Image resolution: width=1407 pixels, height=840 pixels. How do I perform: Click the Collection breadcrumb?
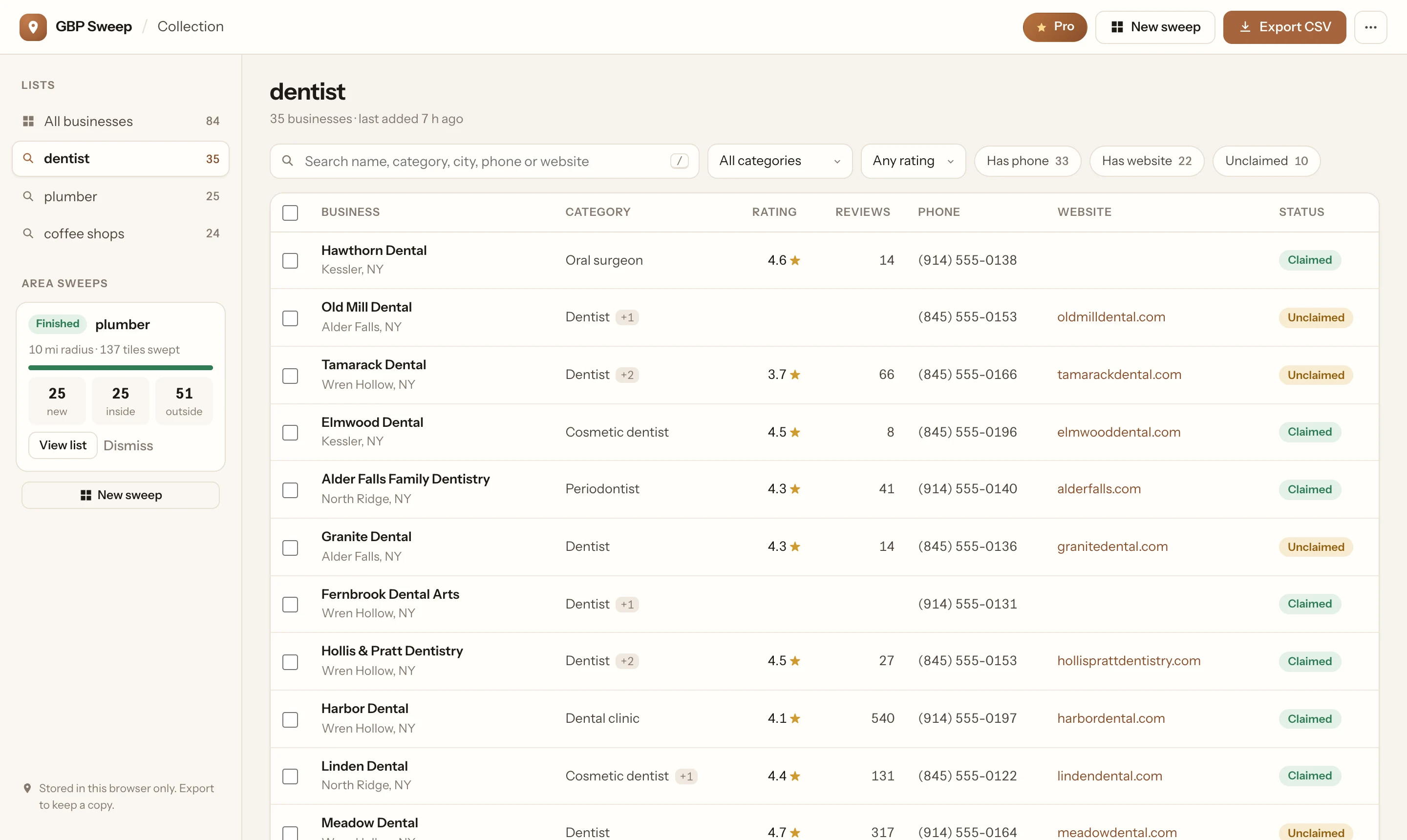click(190, 26)
